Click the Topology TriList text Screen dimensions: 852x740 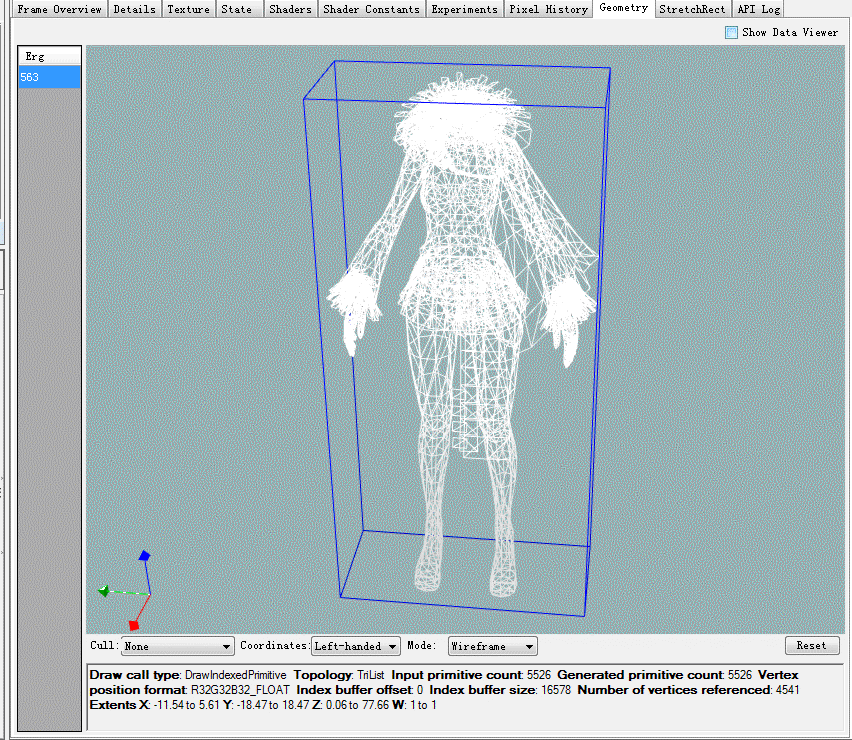(x=339, y=675)
